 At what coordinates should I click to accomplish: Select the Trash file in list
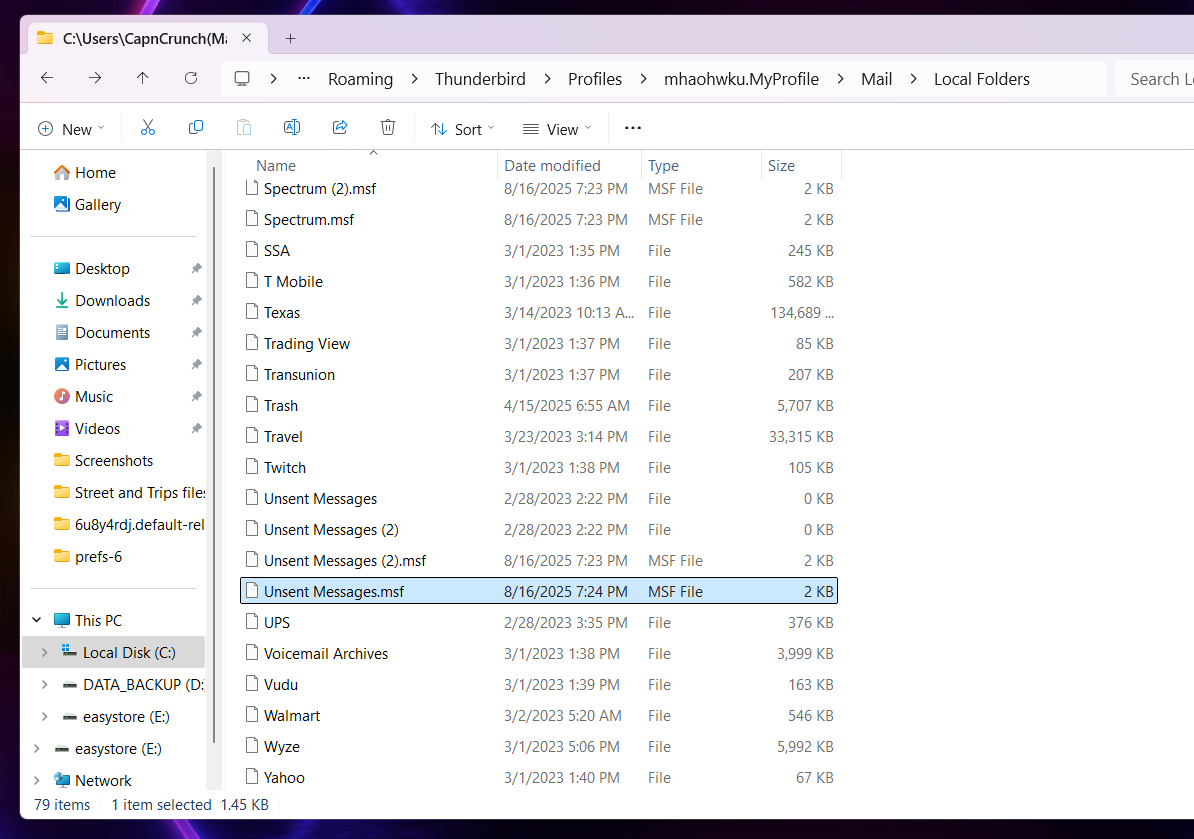click(x=281, y=406)
